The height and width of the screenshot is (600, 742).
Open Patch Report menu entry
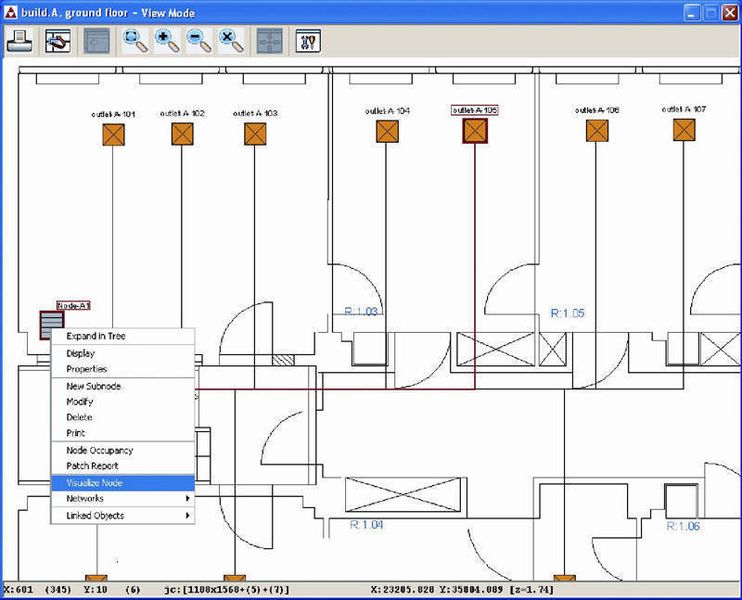click(x=123, y=466)
